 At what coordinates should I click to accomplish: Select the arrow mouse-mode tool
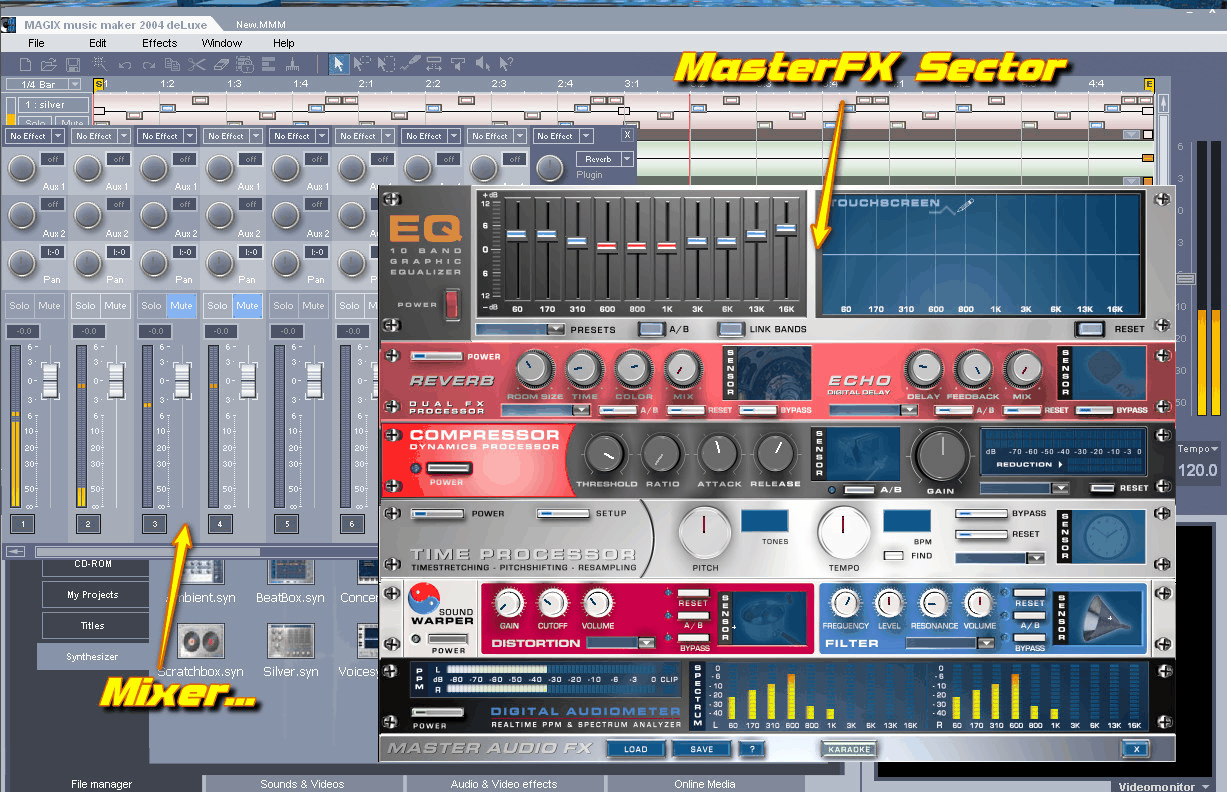[339, 64]
